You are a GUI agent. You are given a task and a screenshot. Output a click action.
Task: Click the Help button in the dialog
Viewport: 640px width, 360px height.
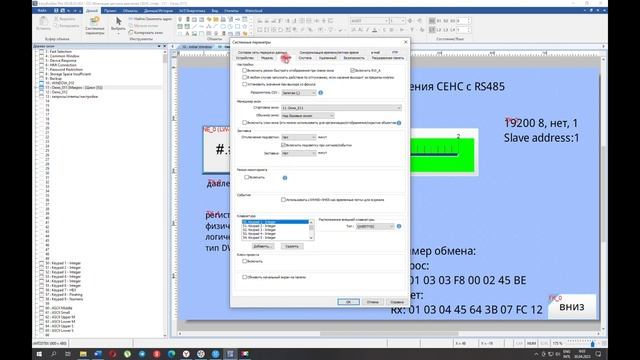[397, 302]
